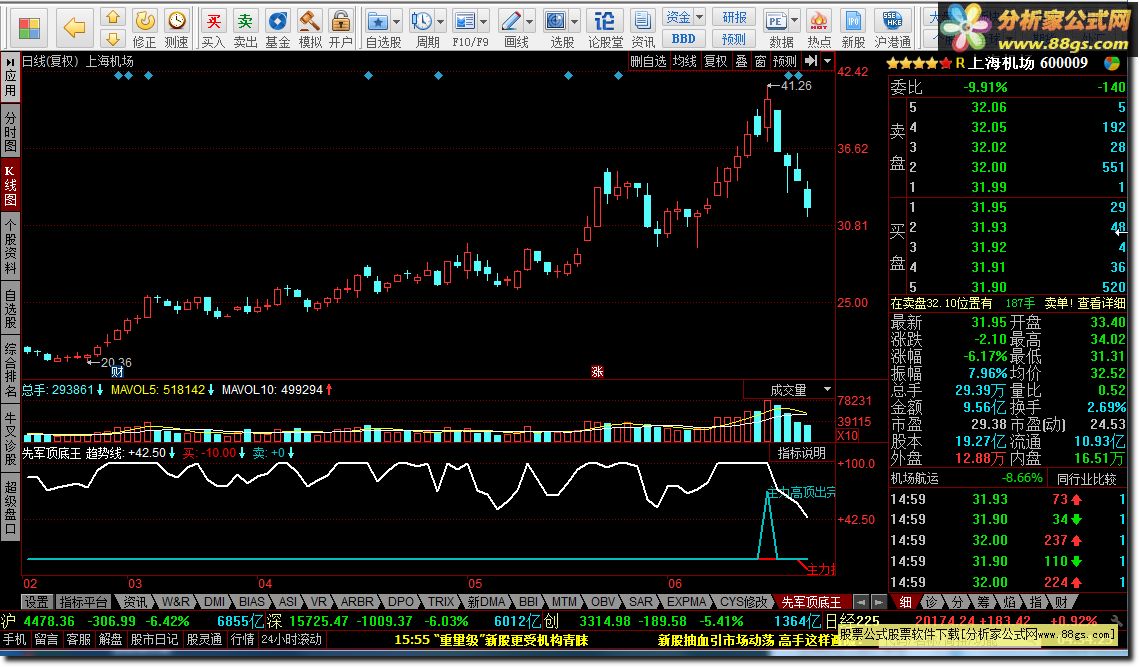Click the 测速 clock icon
This screenshot has height=667, width=1140.
pos(176,20)
